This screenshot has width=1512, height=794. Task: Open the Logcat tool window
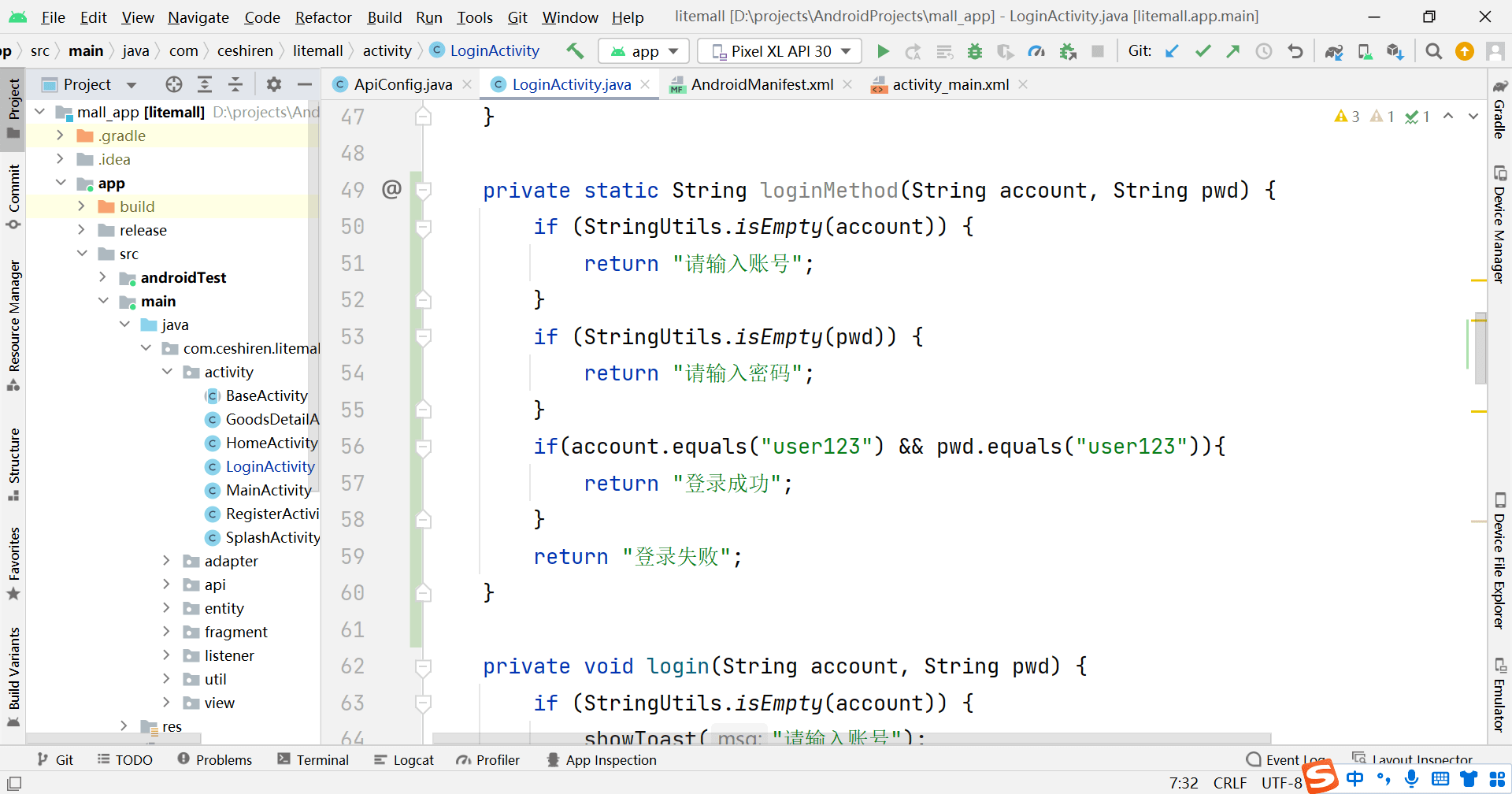404,759
